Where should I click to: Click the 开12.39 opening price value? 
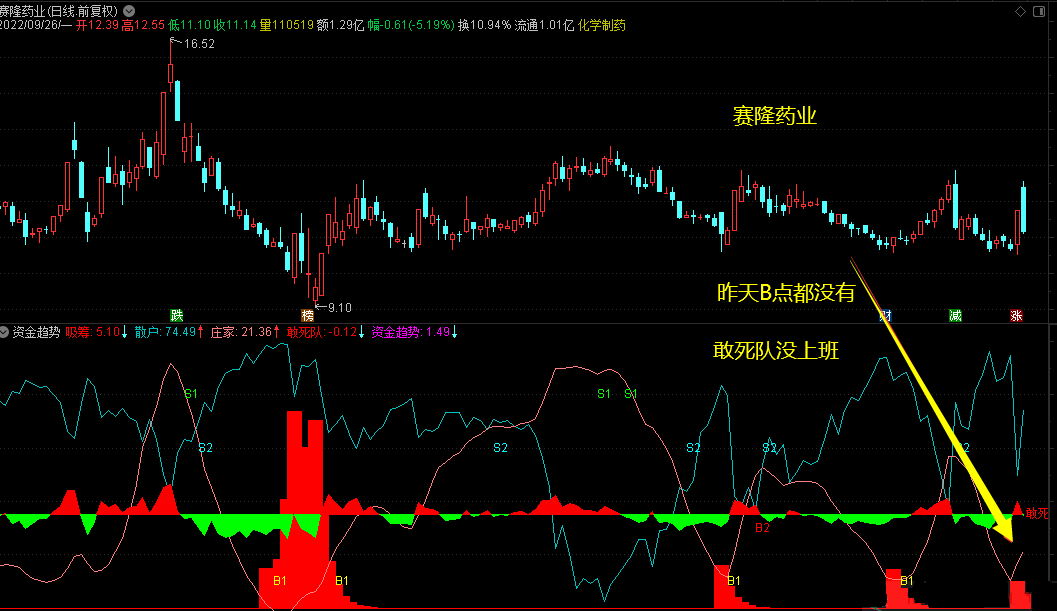coord(97,25)
